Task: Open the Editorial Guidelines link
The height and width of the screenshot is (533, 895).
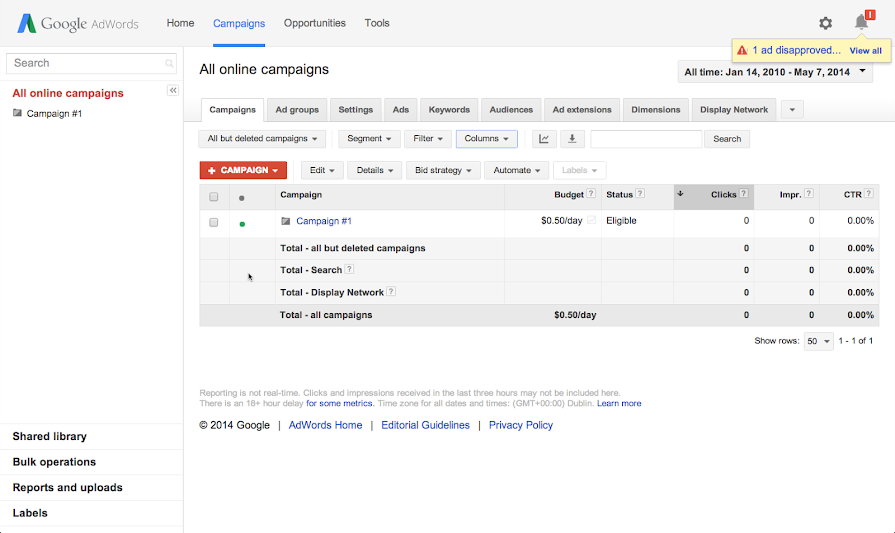Action: coord(425,425)
